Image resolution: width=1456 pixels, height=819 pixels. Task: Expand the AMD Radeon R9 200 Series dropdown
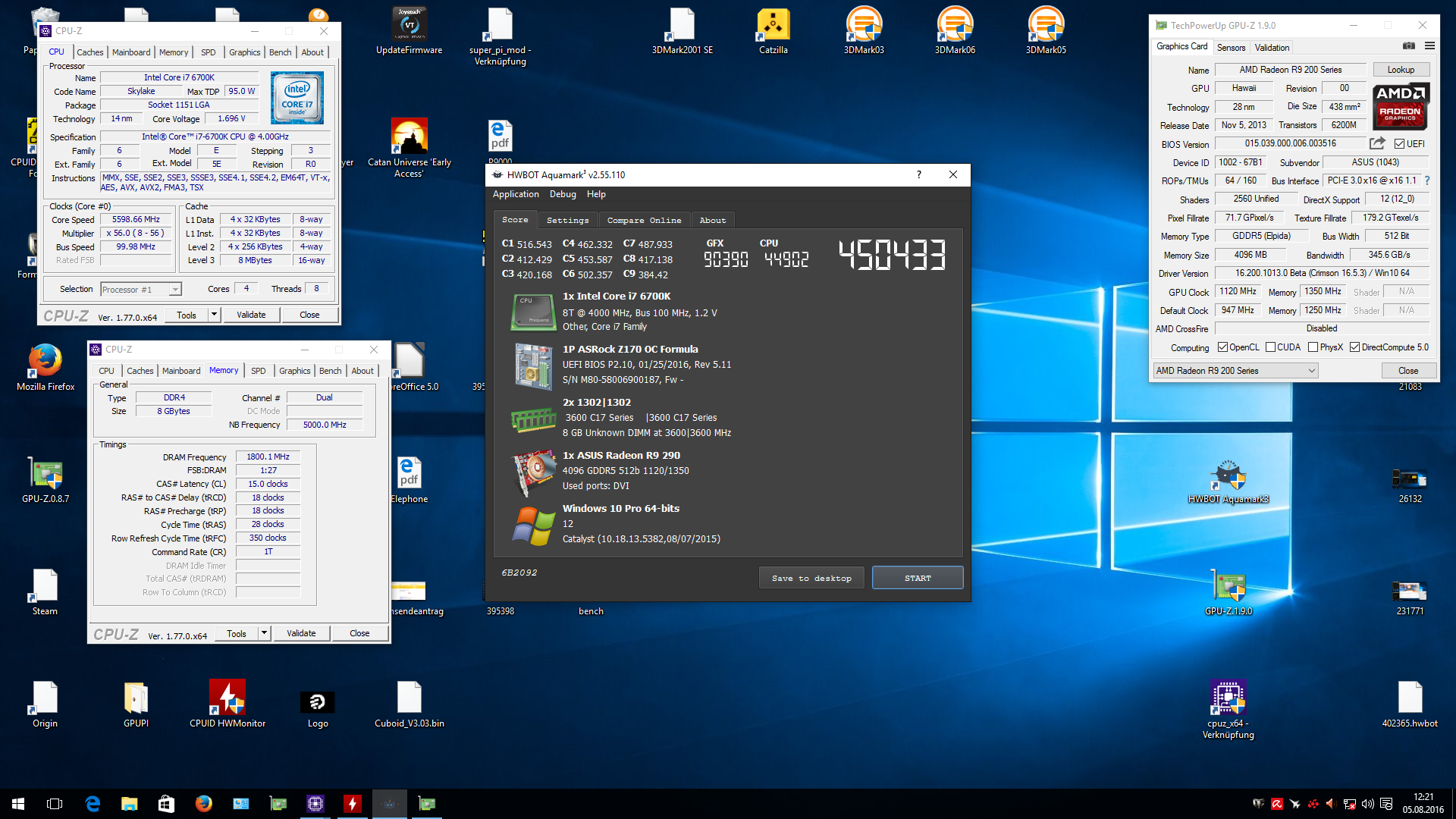pos(1236,371)
